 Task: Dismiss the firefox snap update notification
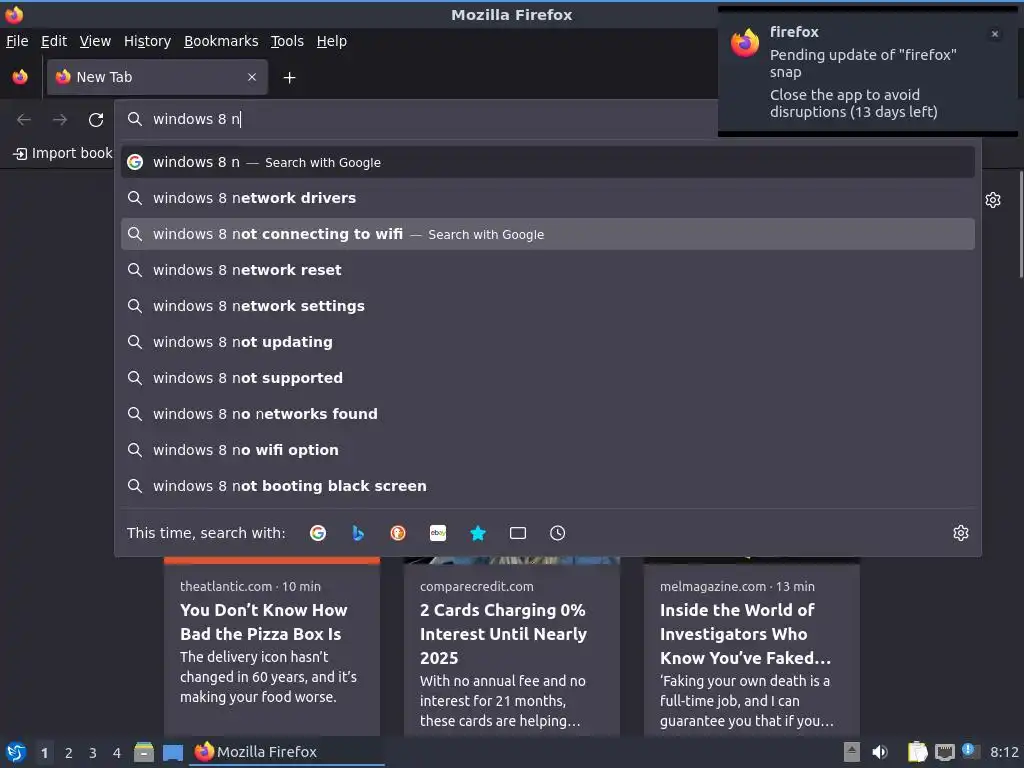click(995, 34)
